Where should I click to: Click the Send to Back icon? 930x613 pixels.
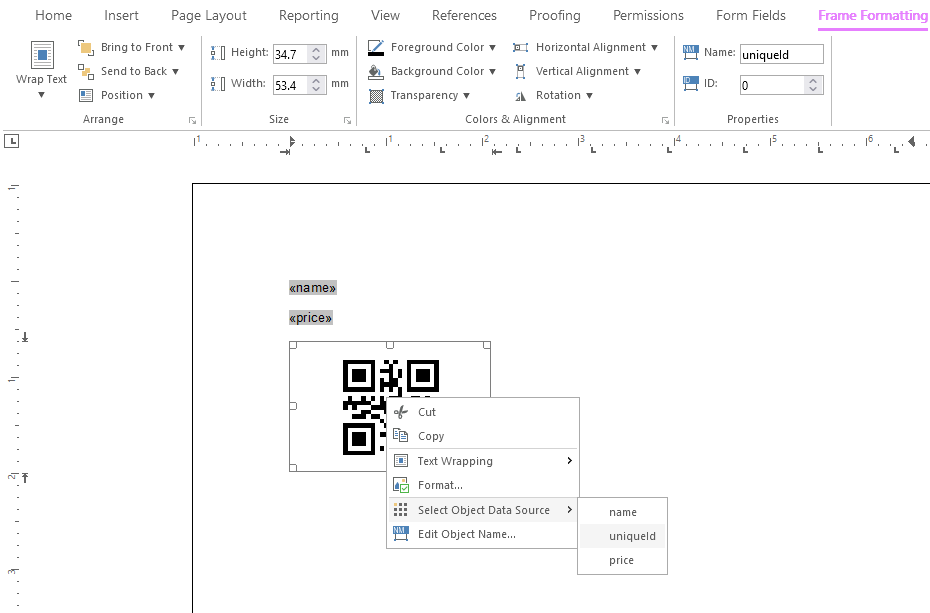pyautogui.click(x=86, y=72)
